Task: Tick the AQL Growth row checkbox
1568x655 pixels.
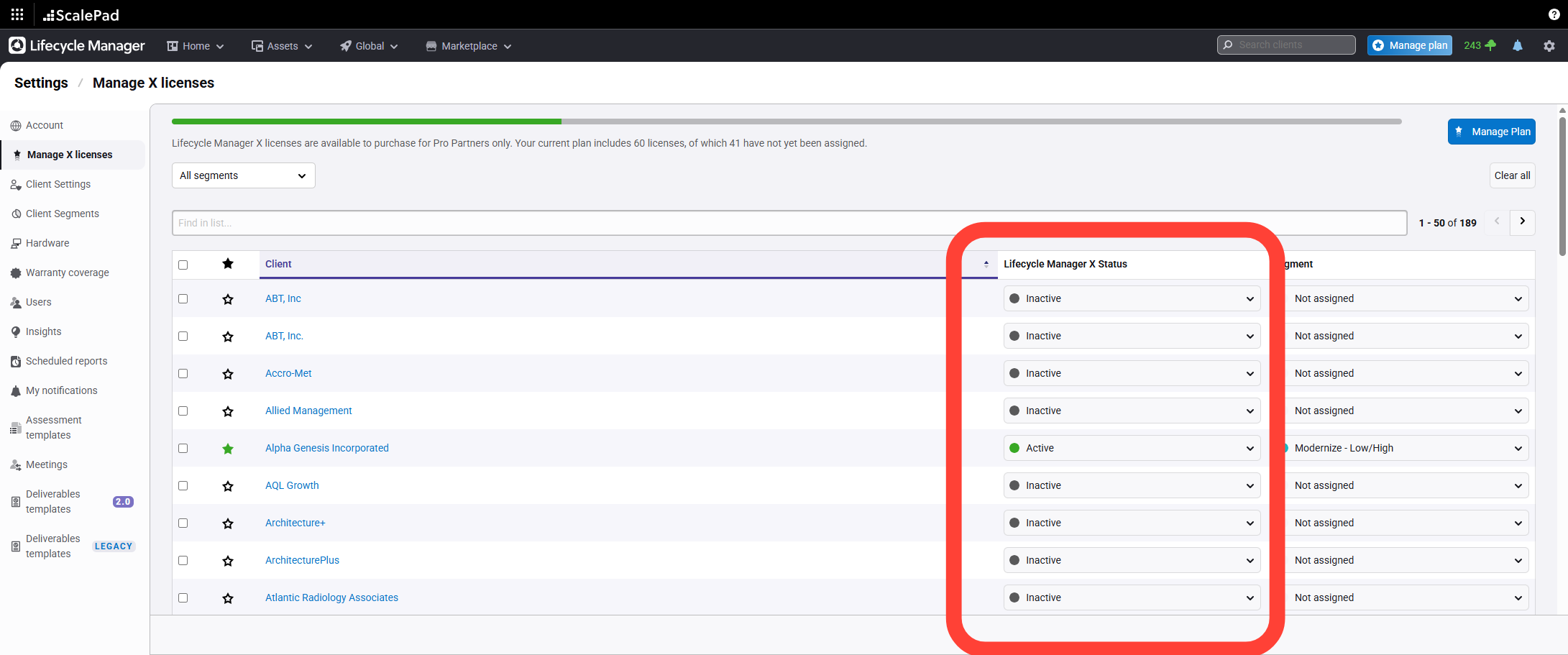Action: tap(183, 486)
